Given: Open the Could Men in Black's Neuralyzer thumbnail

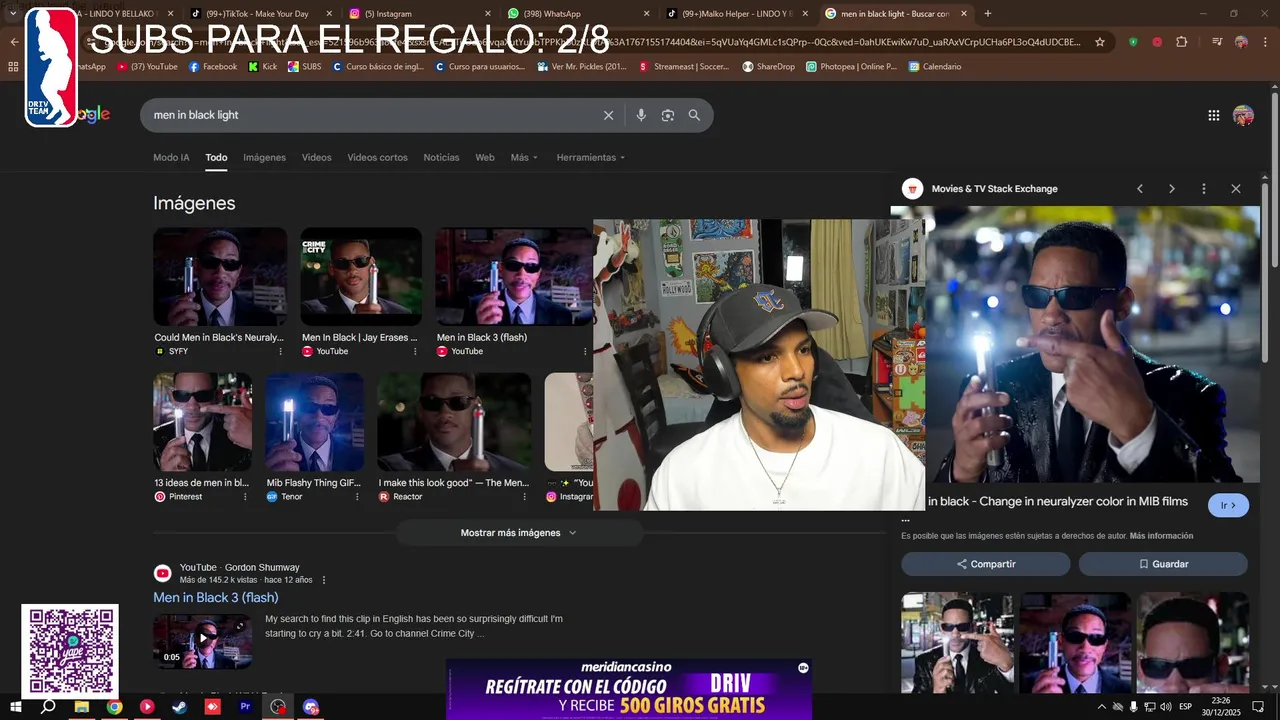Looking at the screenshot, I should coord(220,277).
